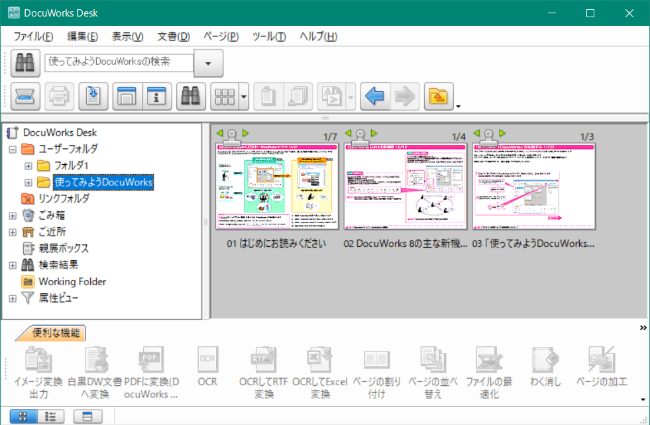Click the stacked pages unbind icon
The width and height of the screenshot is (650, 425).
(x=298, y=96)
